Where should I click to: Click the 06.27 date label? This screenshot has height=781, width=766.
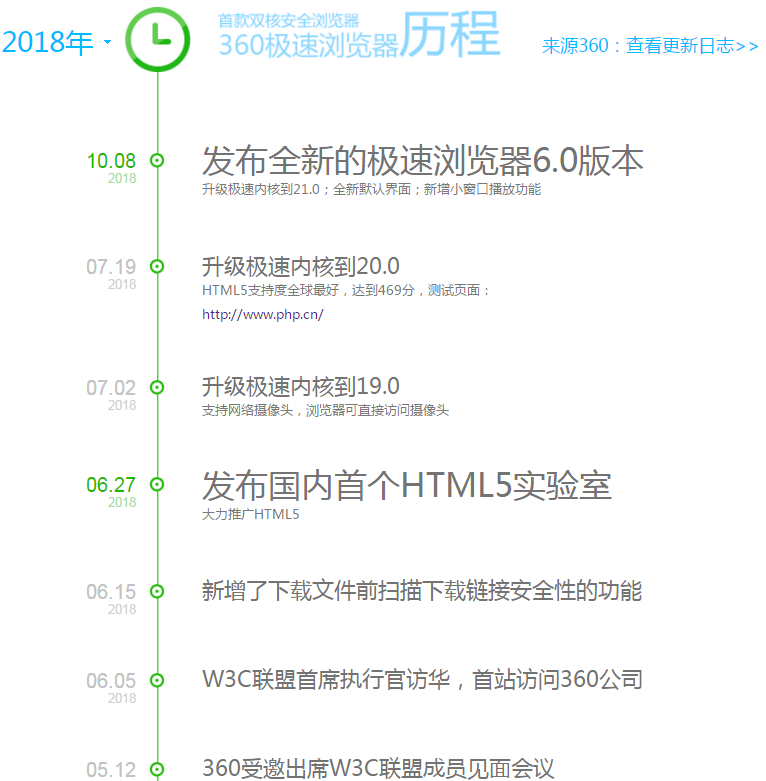click(x=111, y=485)
